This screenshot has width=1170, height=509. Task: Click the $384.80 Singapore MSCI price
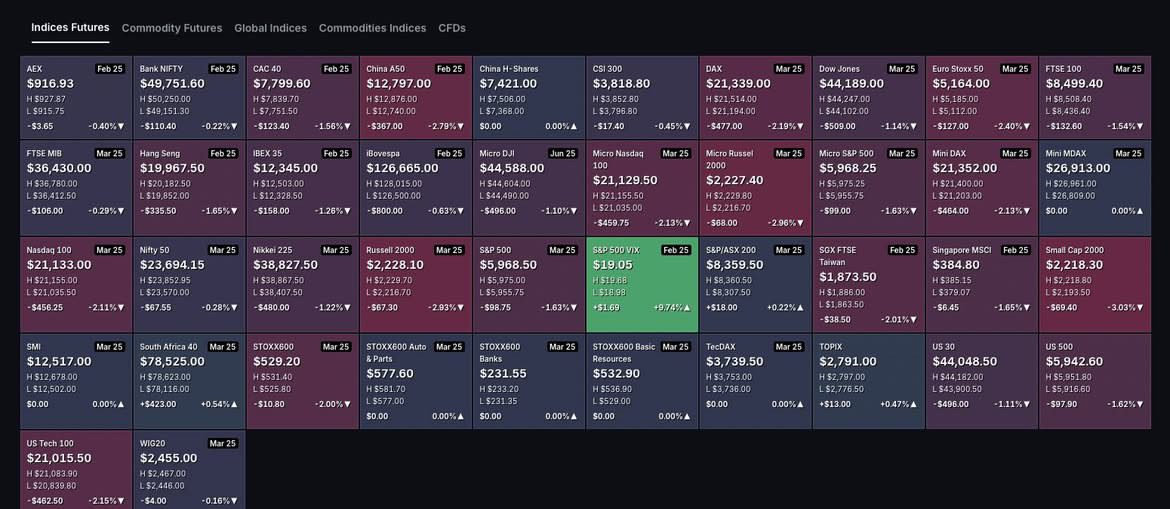pos(956,264)
